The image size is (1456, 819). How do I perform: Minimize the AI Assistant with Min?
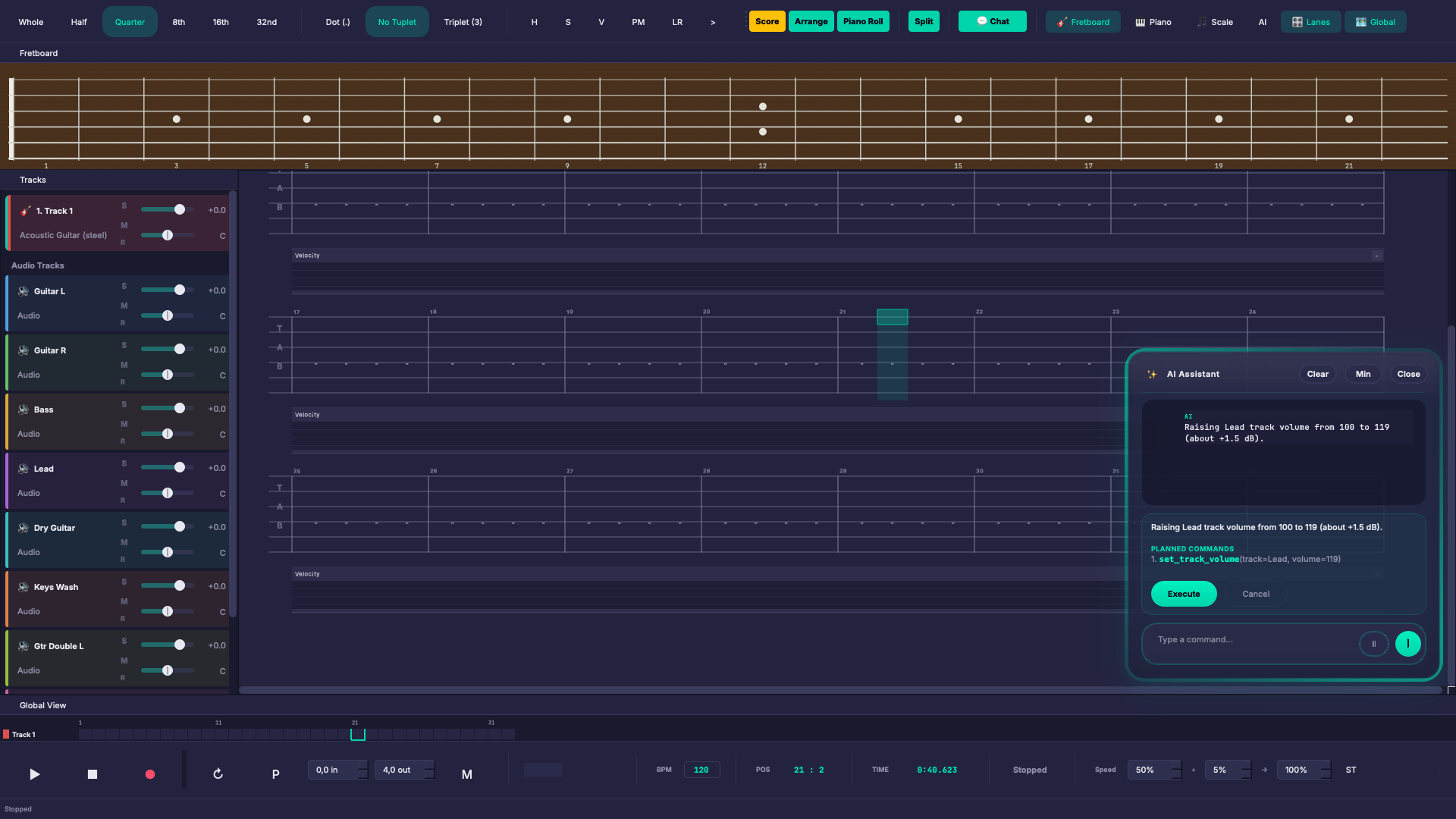coord(1363,374)
